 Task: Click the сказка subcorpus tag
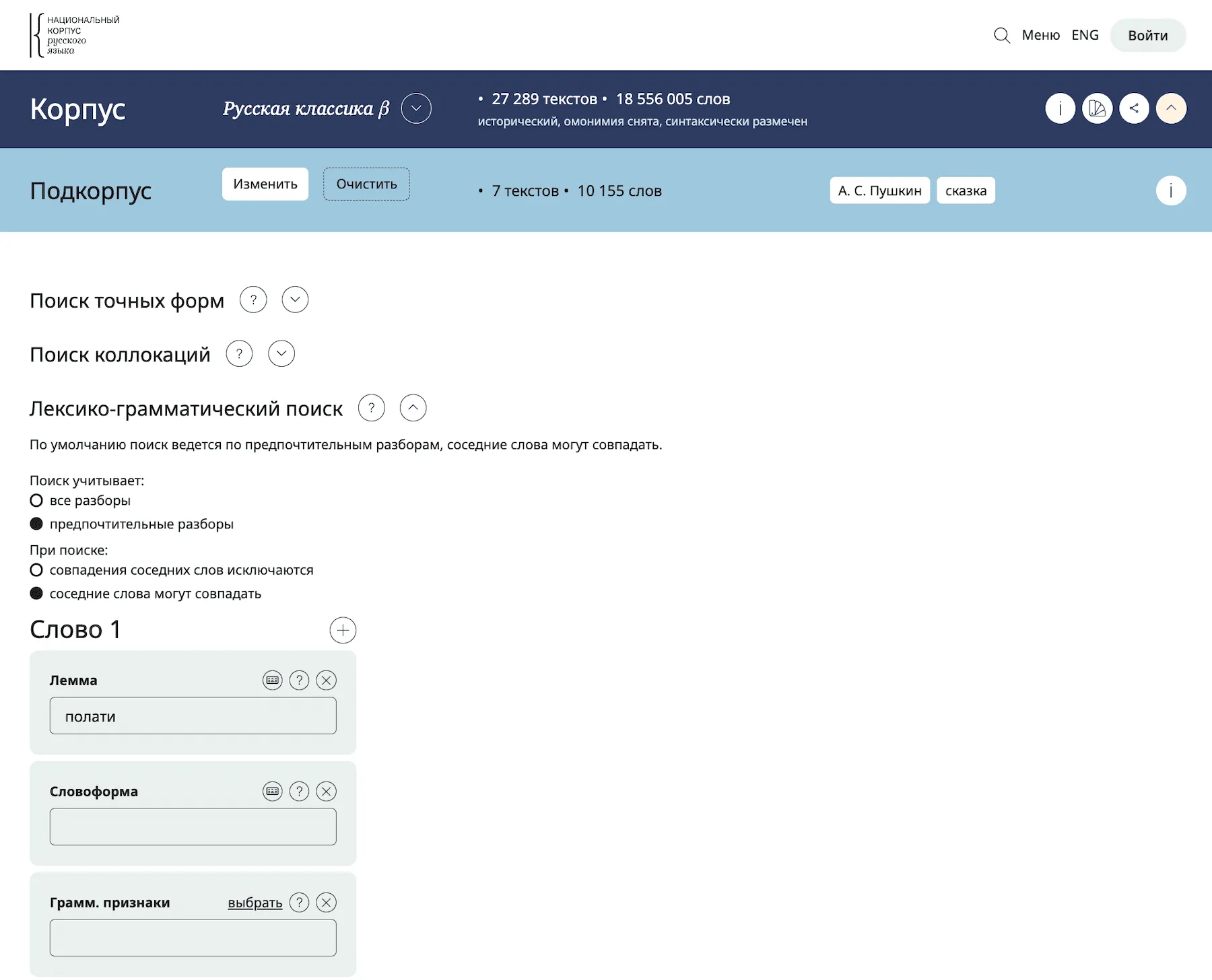point(966,190)
